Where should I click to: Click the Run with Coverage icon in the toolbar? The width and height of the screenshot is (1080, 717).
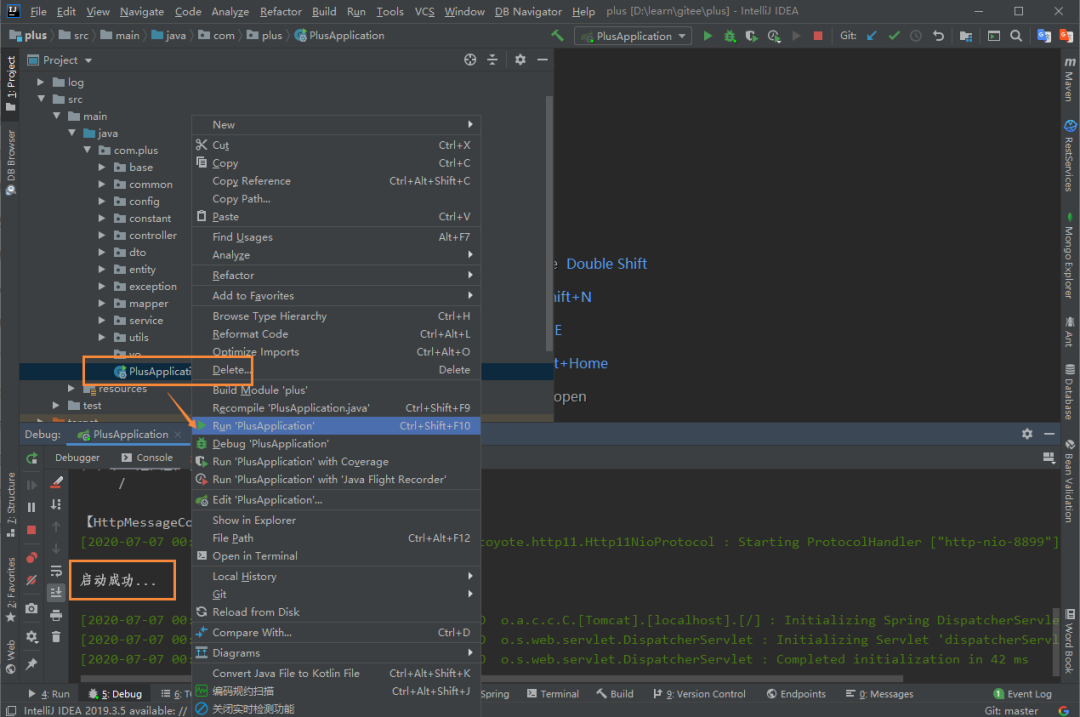pyautogui.click(x=751, y=36)
